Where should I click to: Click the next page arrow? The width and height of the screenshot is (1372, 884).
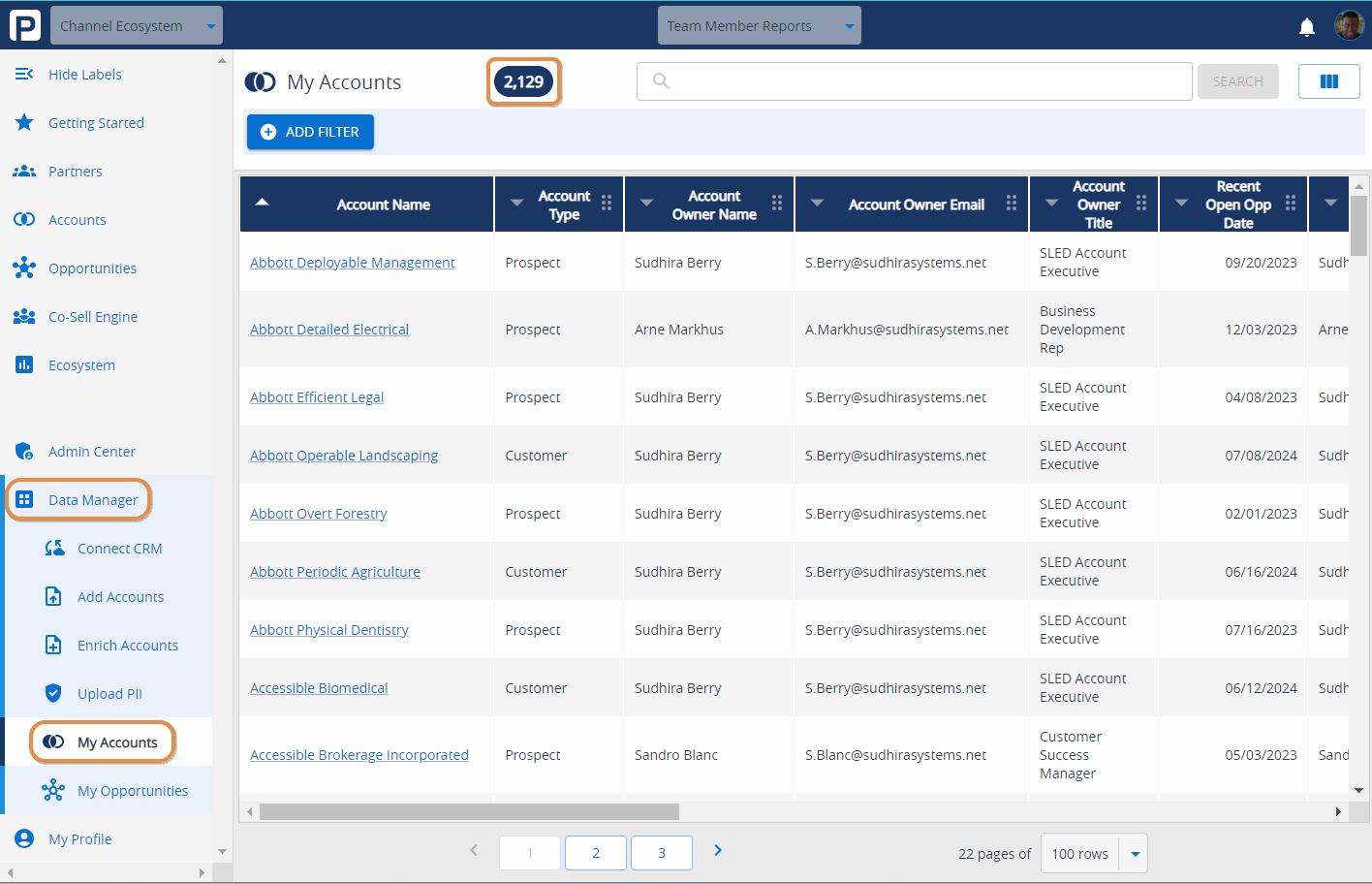718,850
